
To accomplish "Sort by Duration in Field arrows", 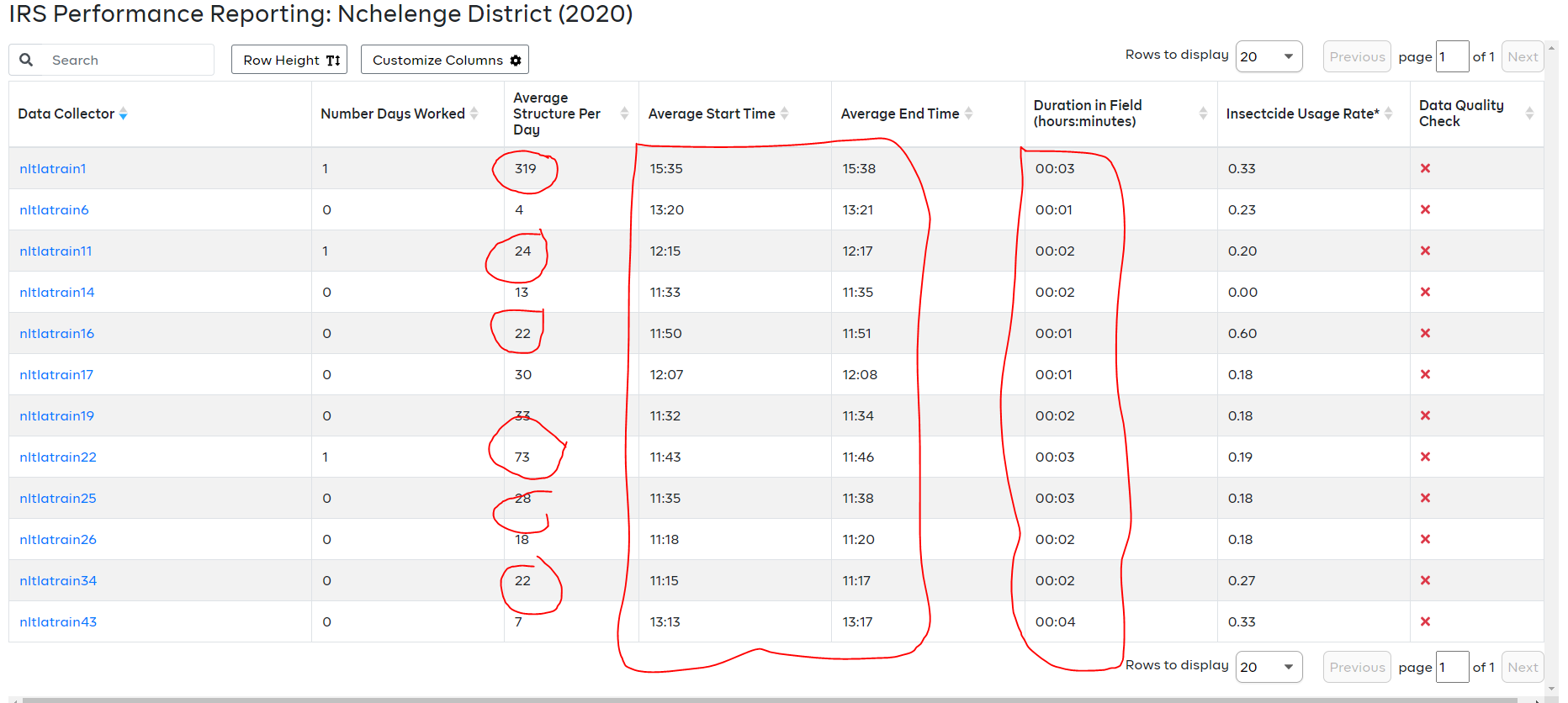I will click(x=1203, y=114).
